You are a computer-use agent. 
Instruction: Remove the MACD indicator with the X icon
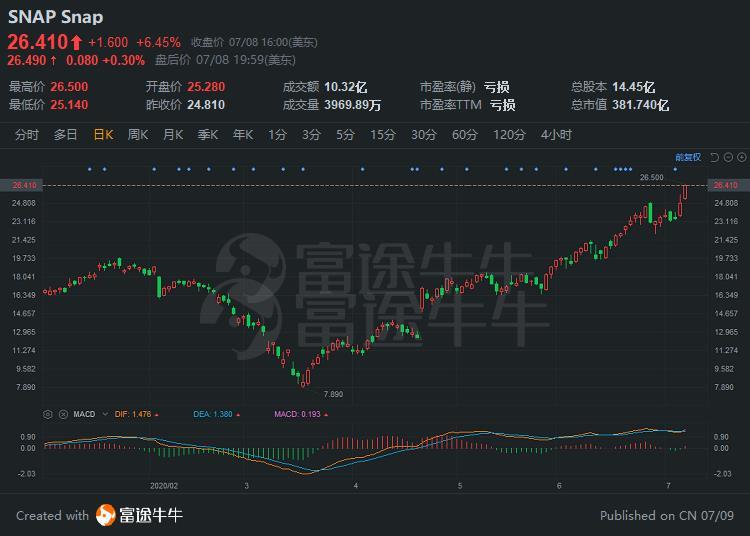tap(63, 414)
